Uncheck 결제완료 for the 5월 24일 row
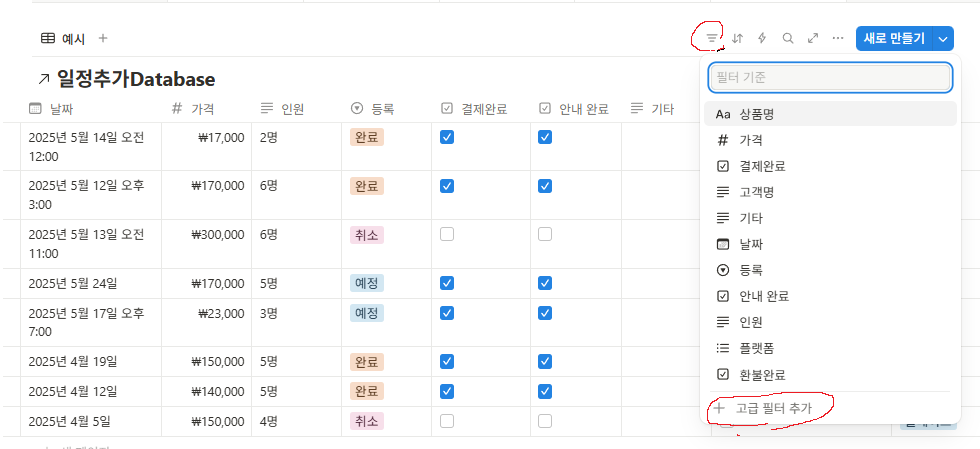 click(446, 283)
